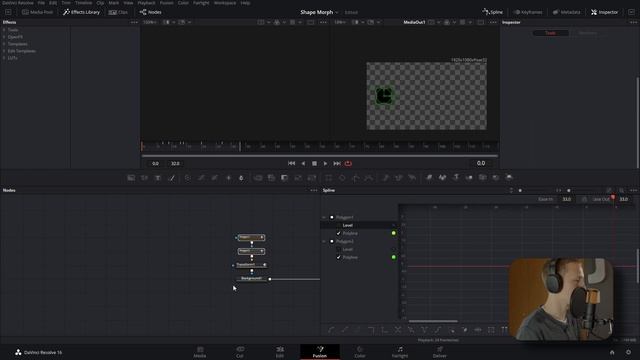Open project settings gear icon
The width and height of the screenshot is (640, 360).
628,352
